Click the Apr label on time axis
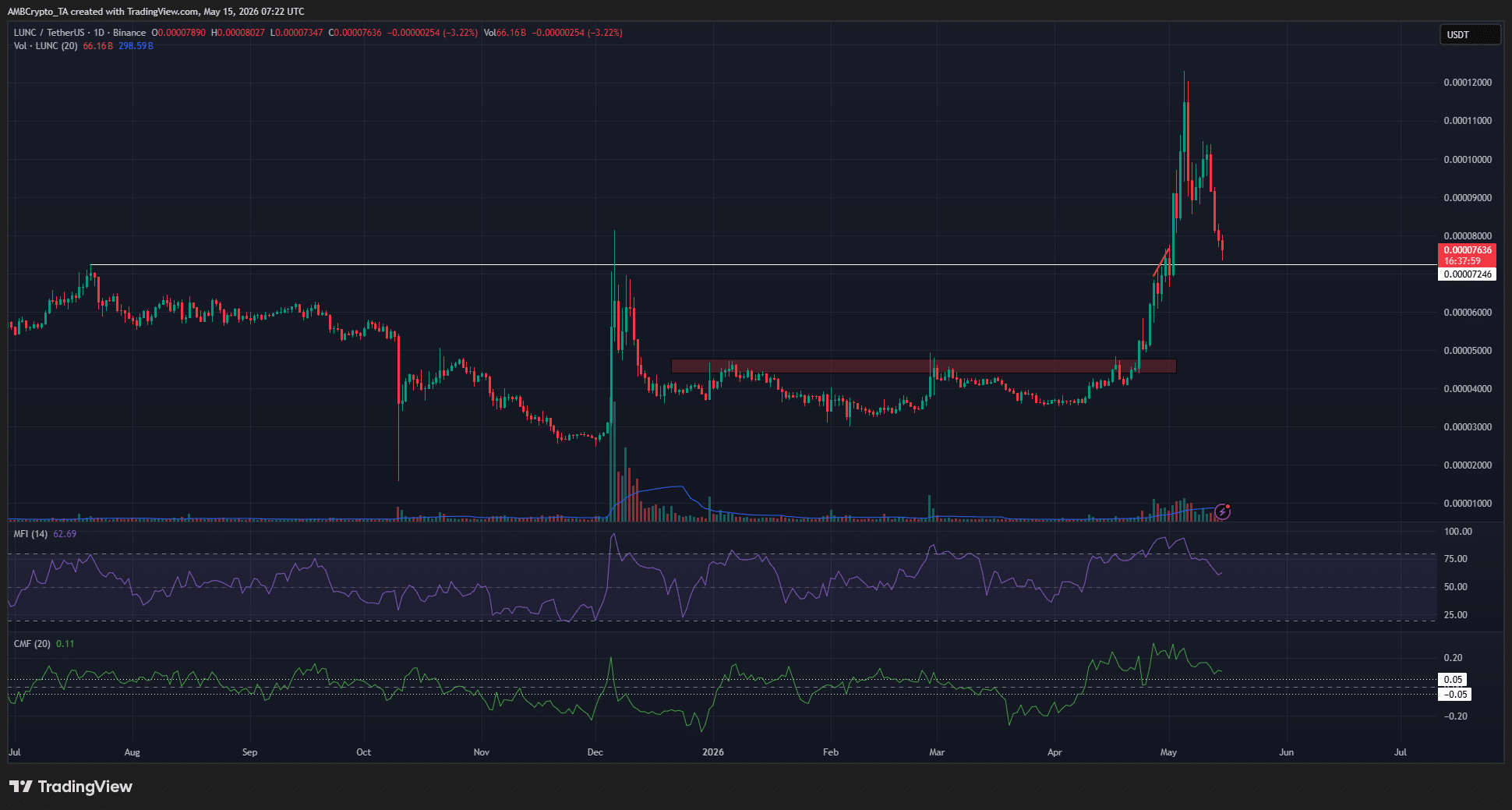Viewport: 1512px width, 810px height. point(1055,752)
